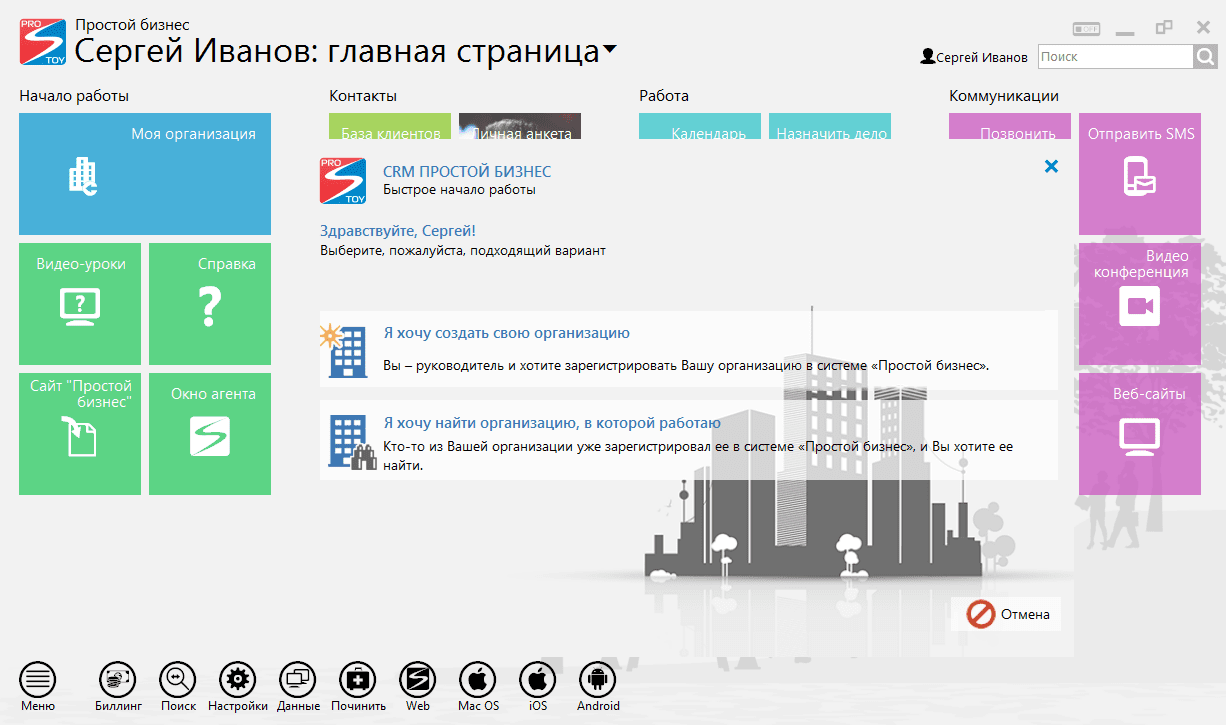This screenshot has height=725, width=1226.
Task: Open the Справка help tile
Action: (x=210, y=304)
